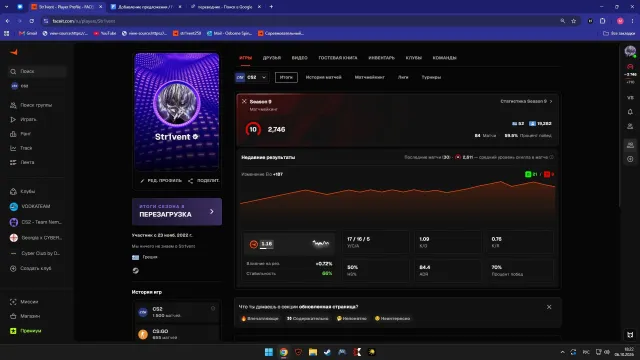Select Ред. профиль to edit profile
The width and height of the screenshot is (640, 360).
161,180
